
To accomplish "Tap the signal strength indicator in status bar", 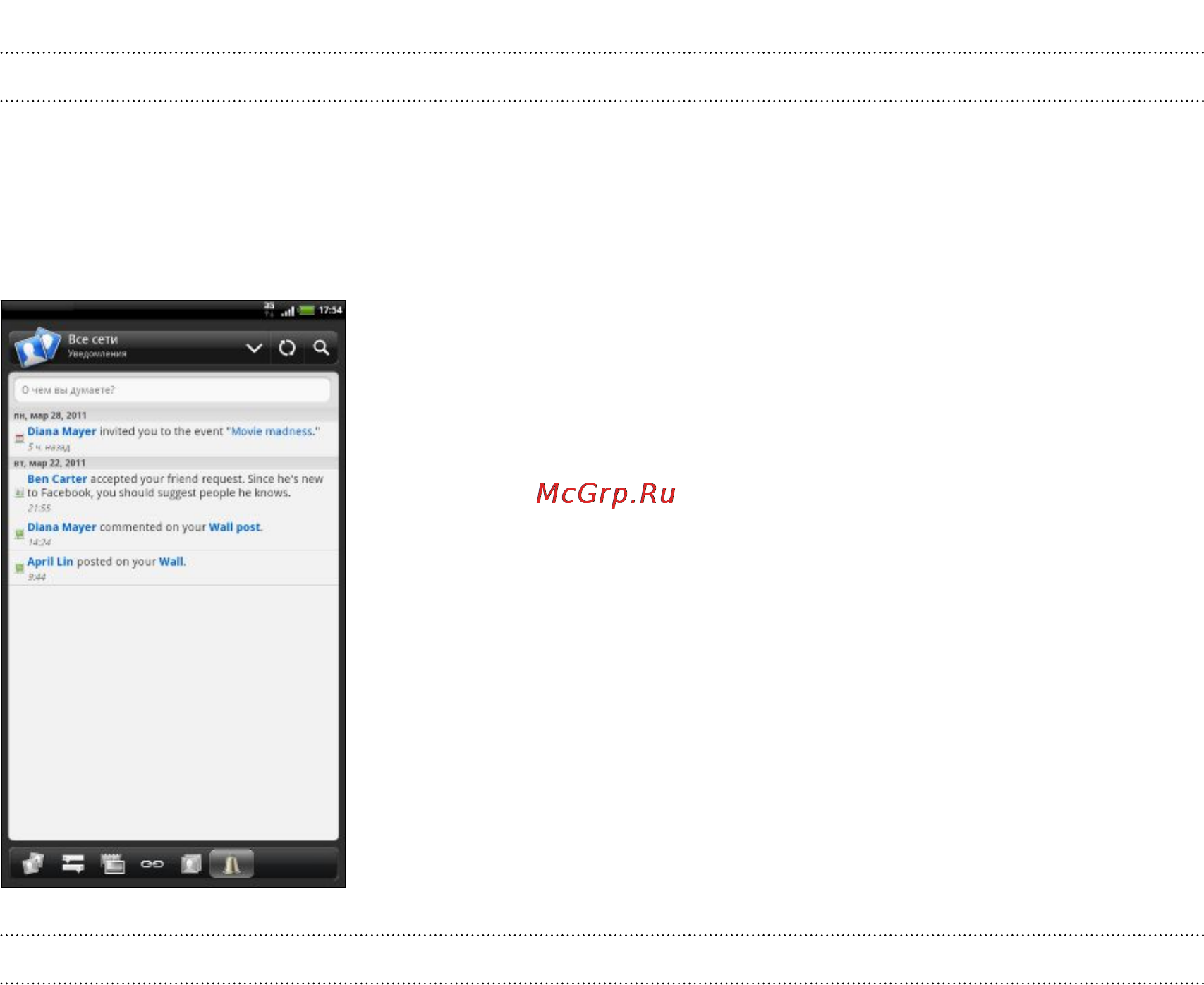I will pos(288,310).
